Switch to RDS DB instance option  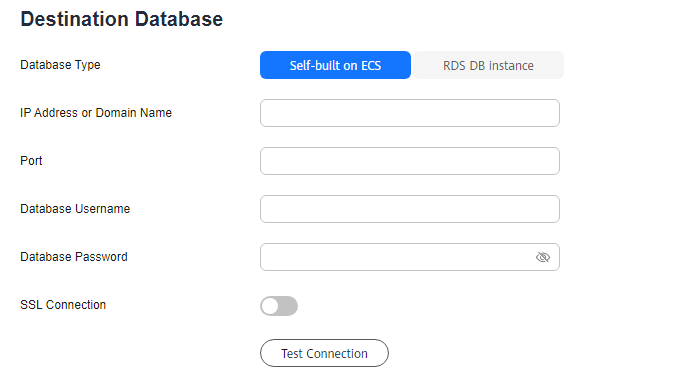tap(488, 65)
